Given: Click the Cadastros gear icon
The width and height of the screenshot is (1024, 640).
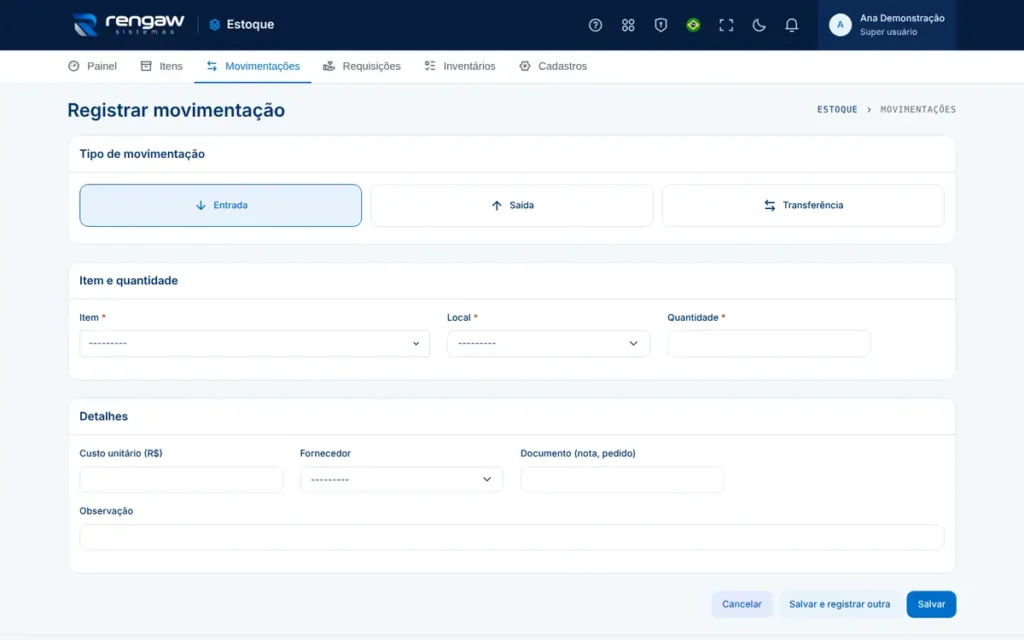Looking at the screenshot, I should pyautogui.click(x=524, y=66).
